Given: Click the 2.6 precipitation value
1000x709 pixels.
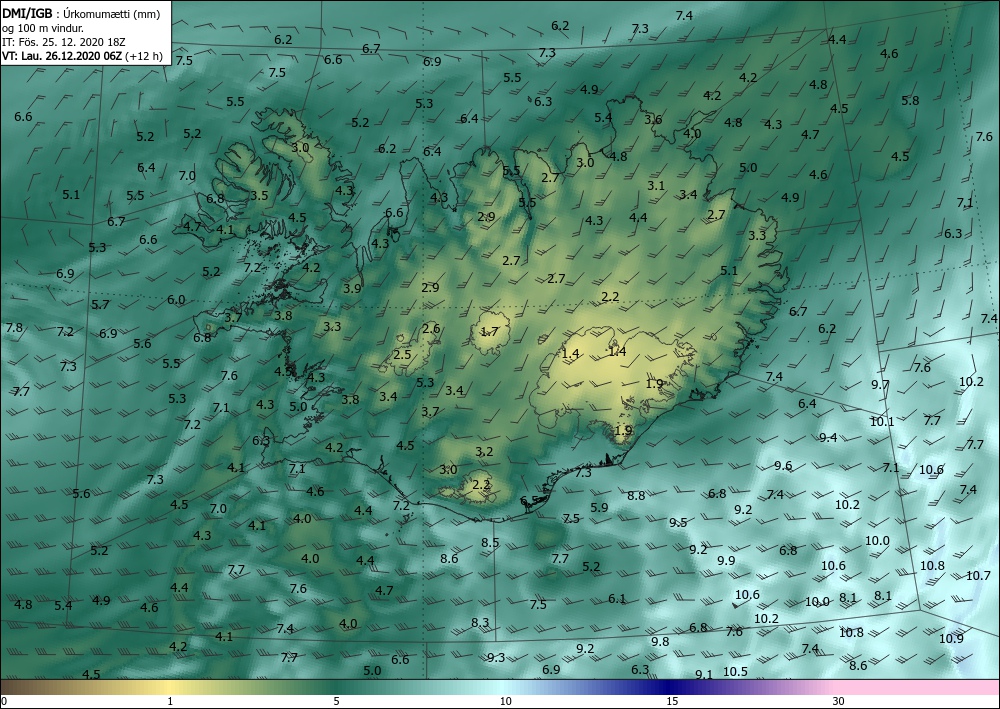Looking at the screenshot, I should coord(431,329).
